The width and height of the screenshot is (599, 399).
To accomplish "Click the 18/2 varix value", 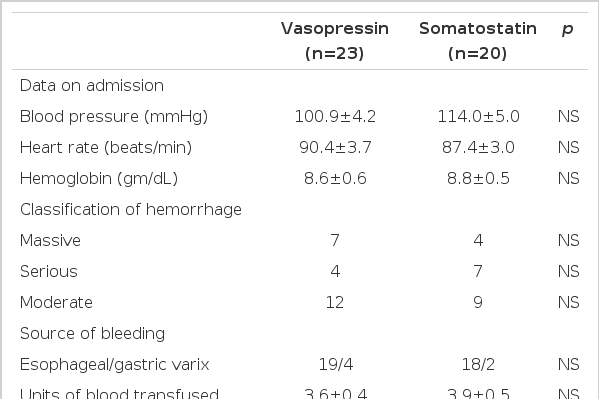I will 478,365.
